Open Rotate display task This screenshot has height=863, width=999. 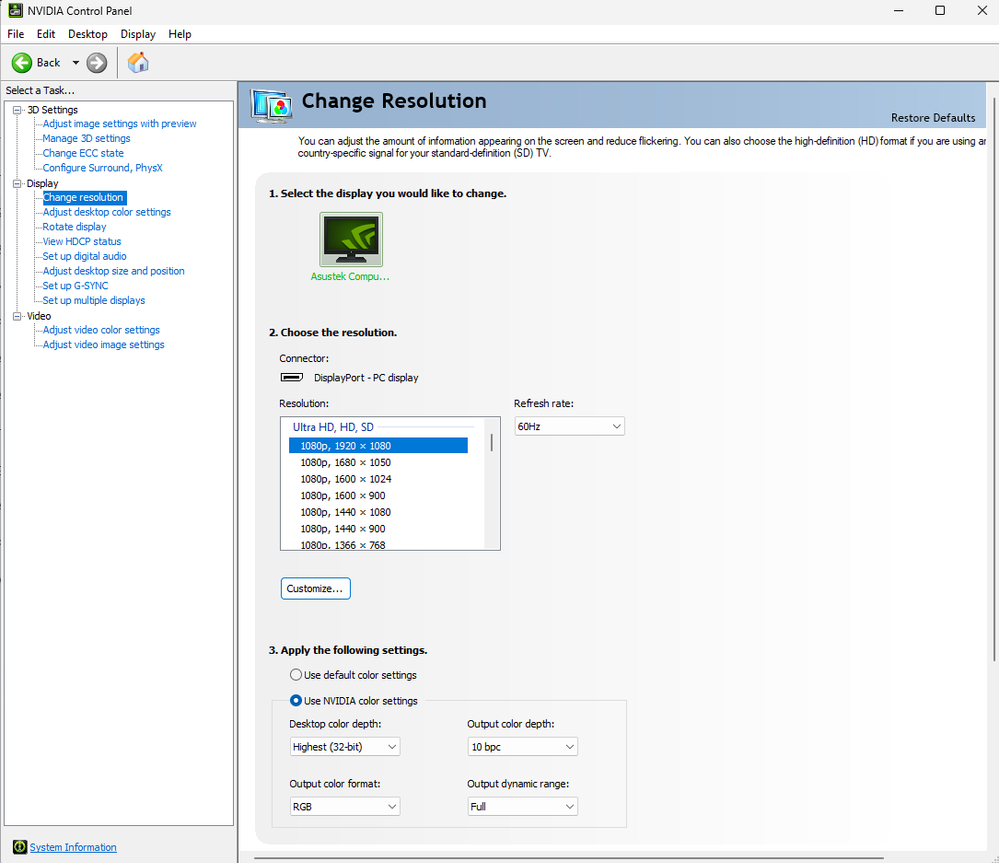click(74, 227)
